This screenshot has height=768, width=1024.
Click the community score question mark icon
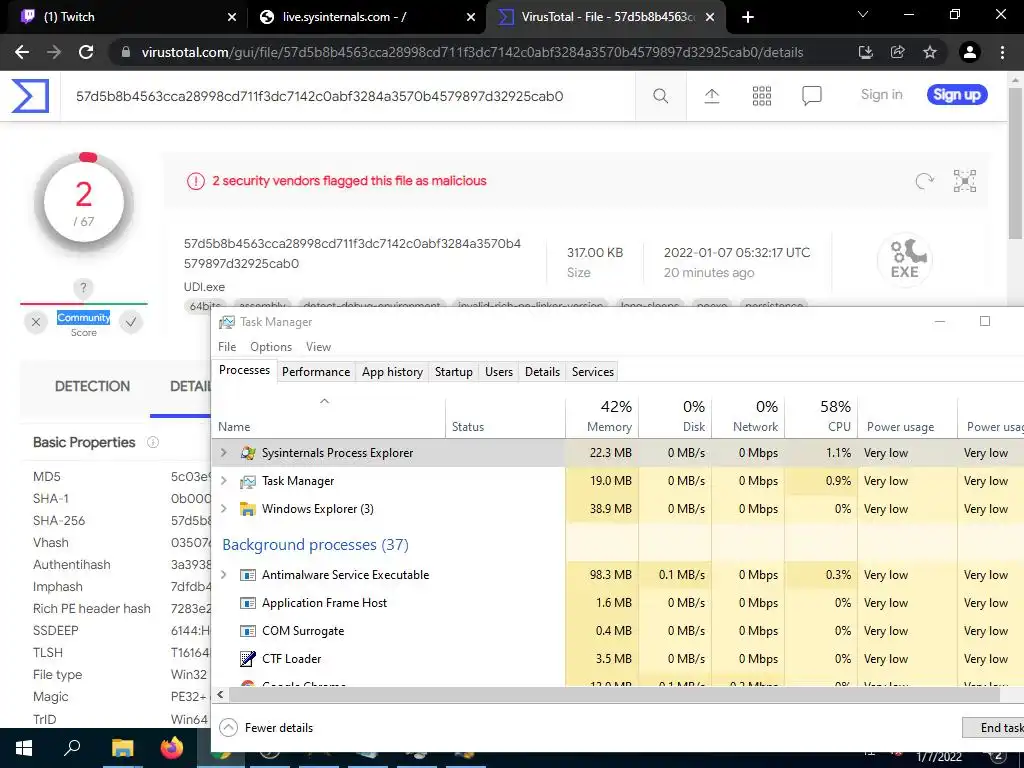(x=83, y=287)
